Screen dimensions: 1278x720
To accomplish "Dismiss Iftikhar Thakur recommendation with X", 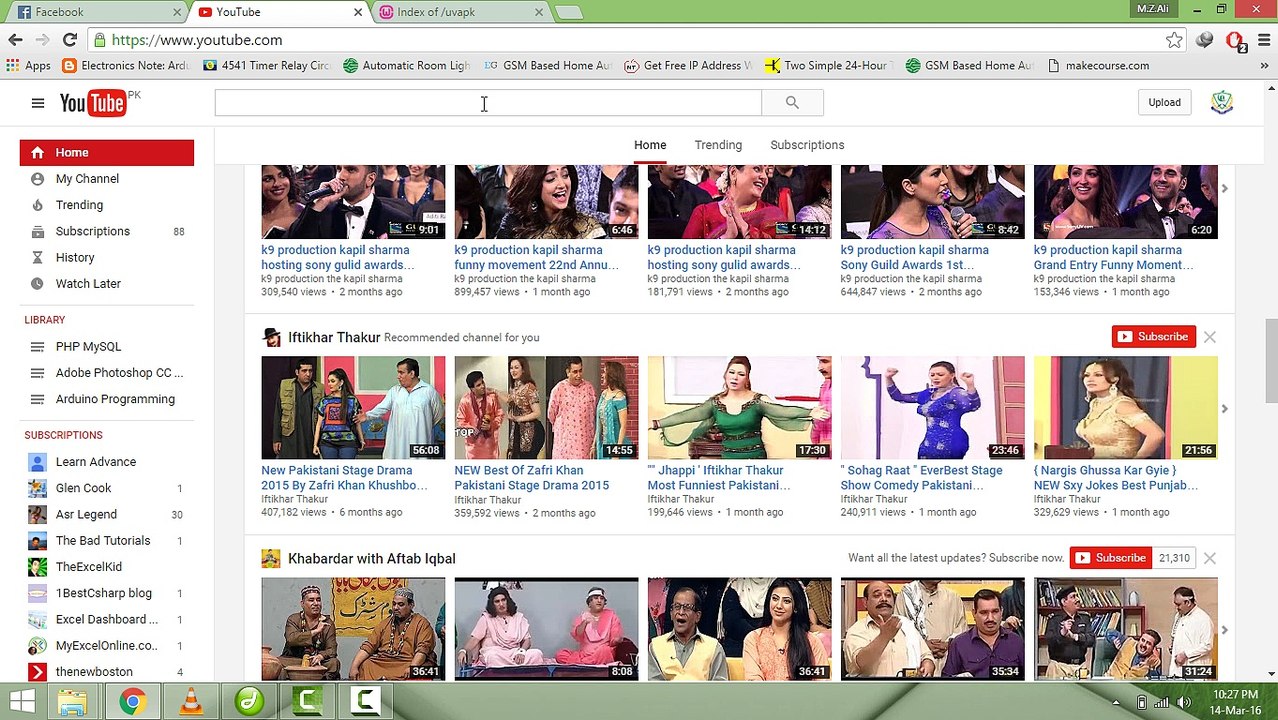I will click(1210, 337).
